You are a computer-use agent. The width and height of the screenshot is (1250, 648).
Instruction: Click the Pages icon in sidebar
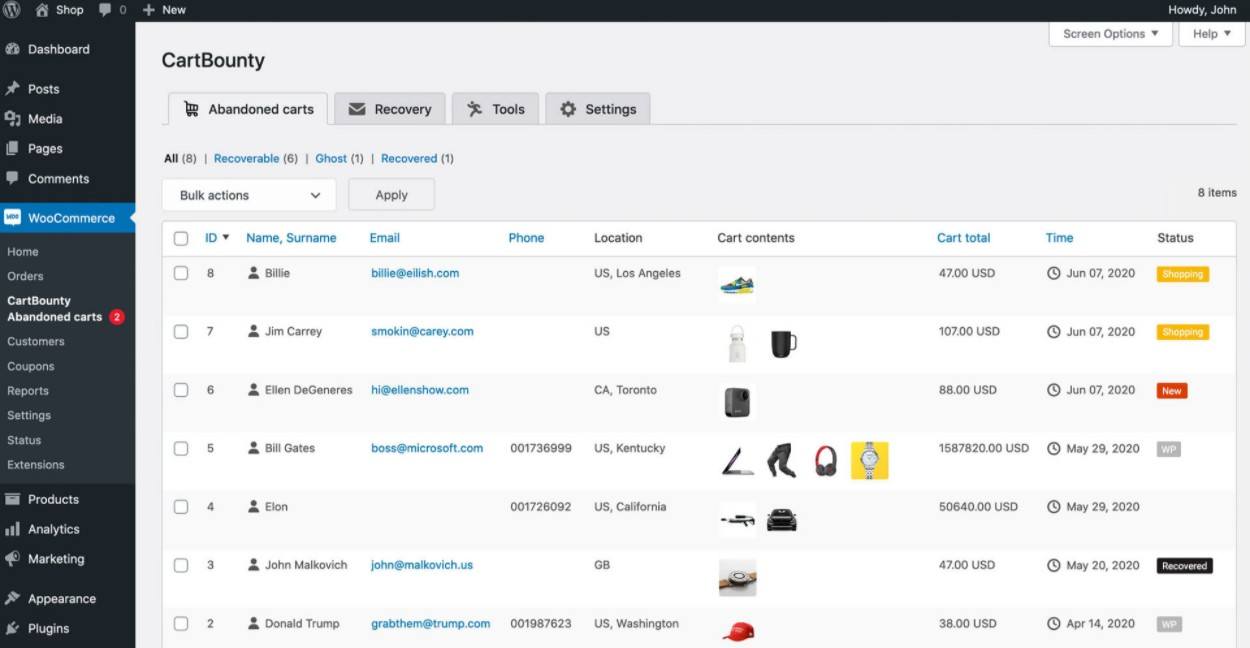click(x=13, y=148)
